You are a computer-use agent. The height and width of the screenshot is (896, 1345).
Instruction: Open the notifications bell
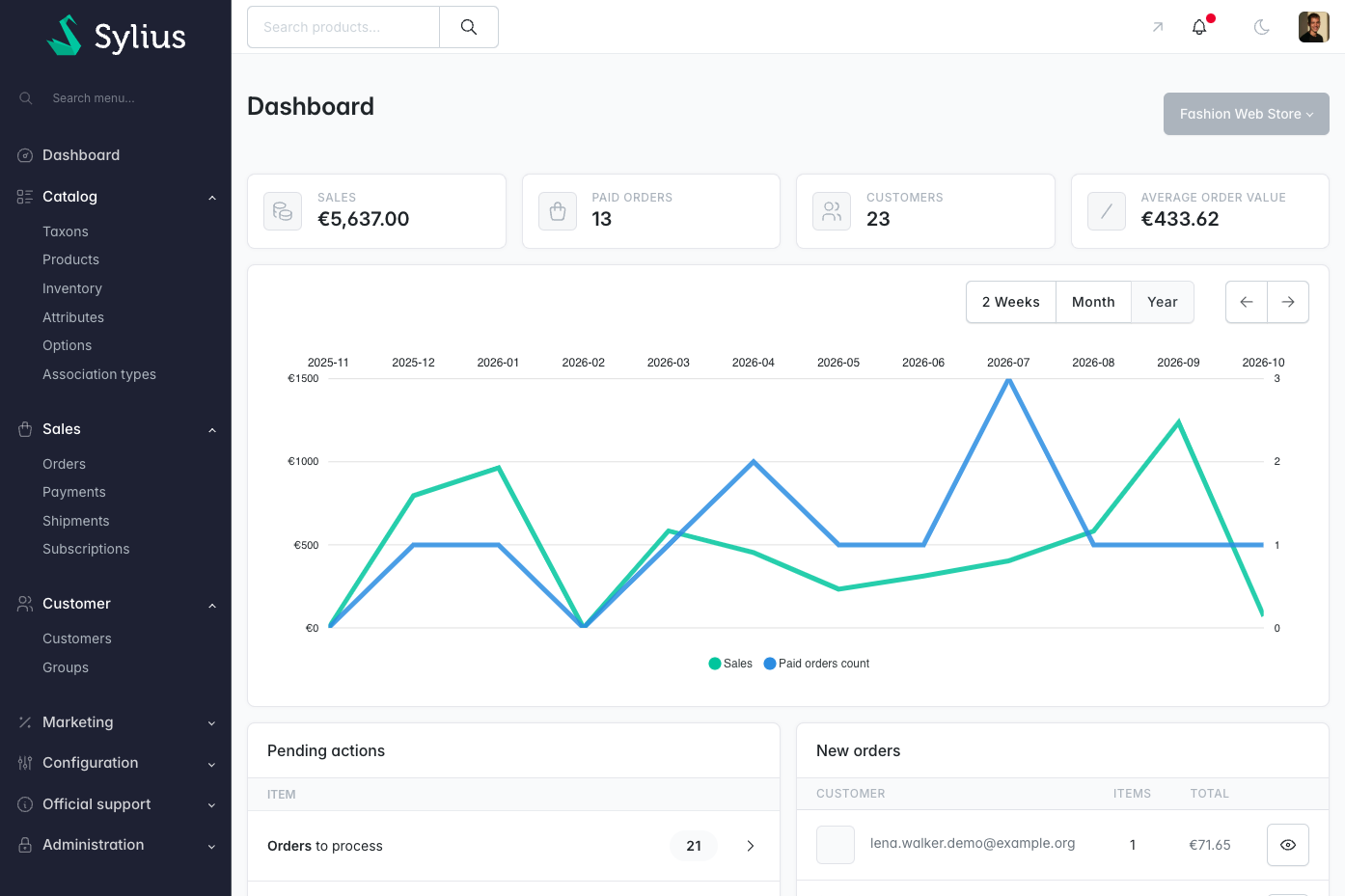[x=1199, y=27]
